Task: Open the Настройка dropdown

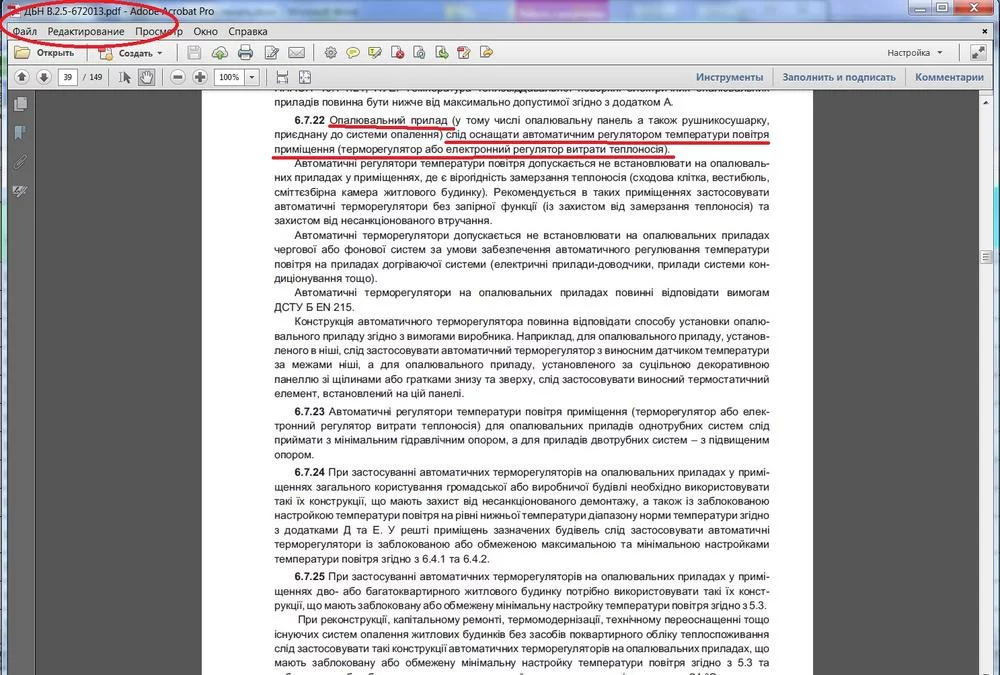Action: pos(915,53)
